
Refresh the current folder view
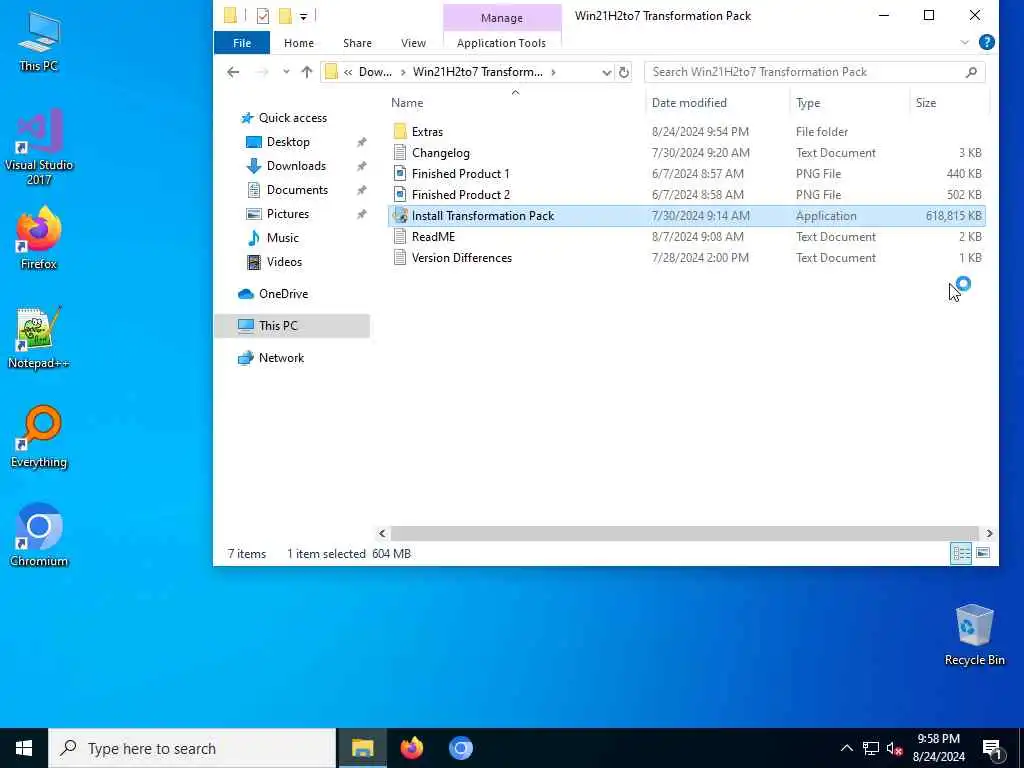click(624, 72)
